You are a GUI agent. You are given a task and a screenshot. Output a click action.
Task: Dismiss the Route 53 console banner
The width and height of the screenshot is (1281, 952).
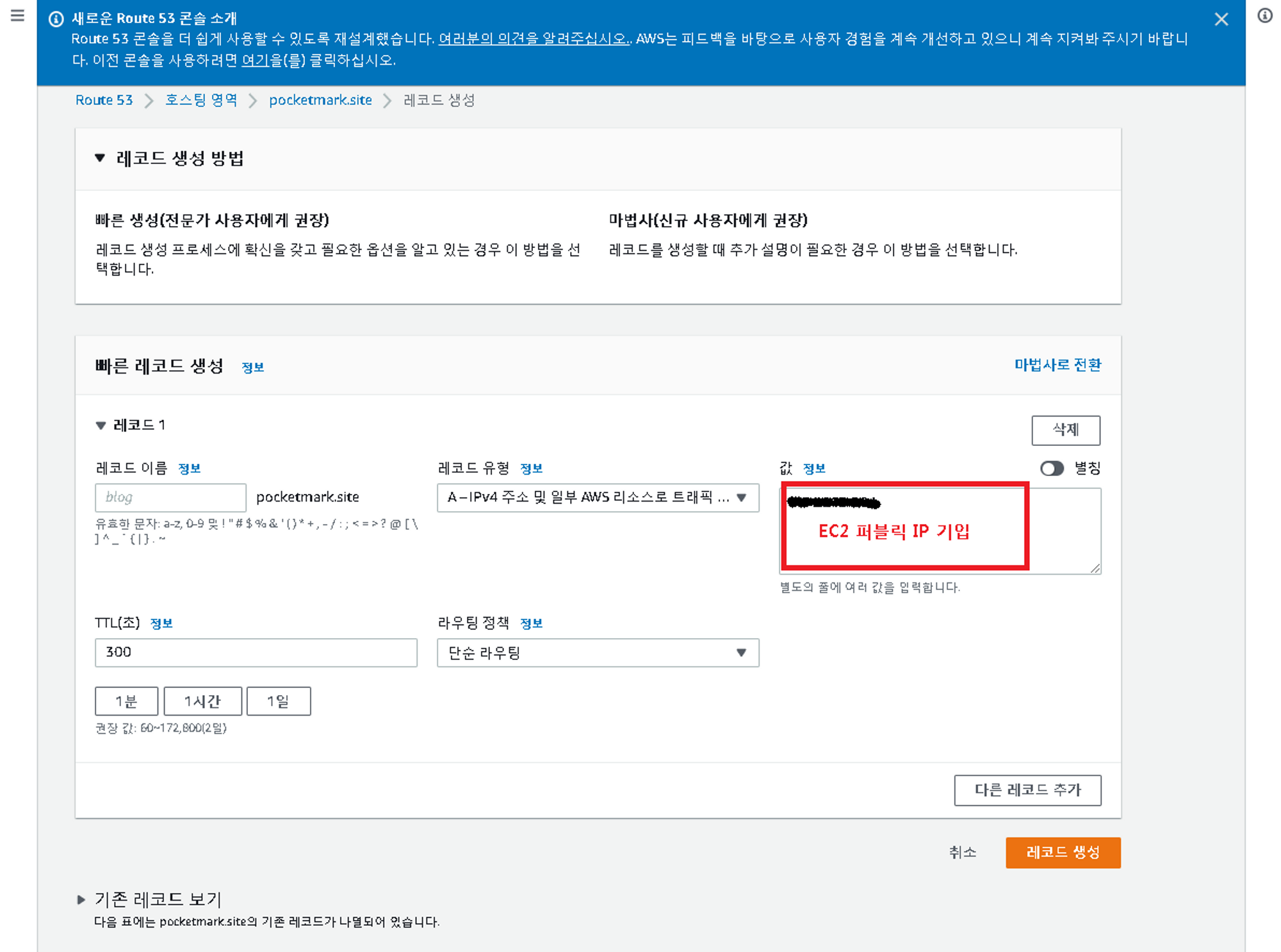pos(1221,19)
